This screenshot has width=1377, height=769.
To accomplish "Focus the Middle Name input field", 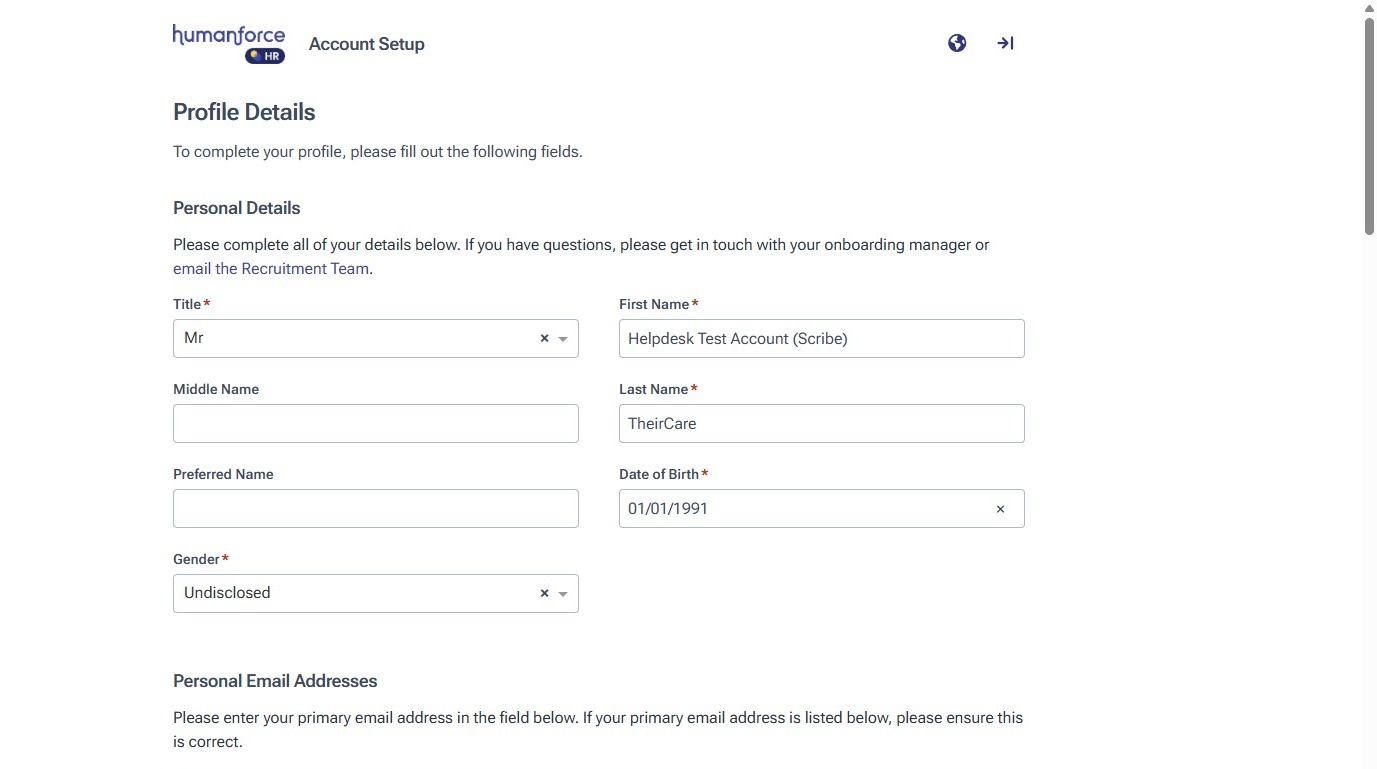I will [375, 424].
